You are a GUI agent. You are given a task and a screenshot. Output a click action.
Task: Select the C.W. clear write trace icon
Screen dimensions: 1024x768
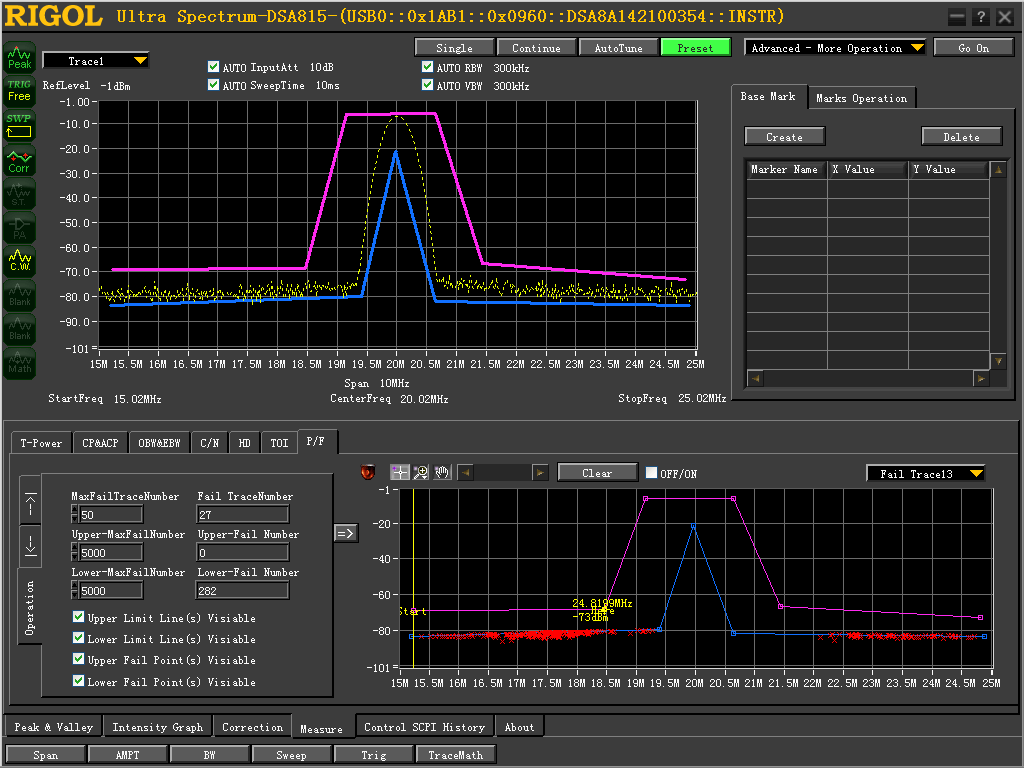coord(20,261)
